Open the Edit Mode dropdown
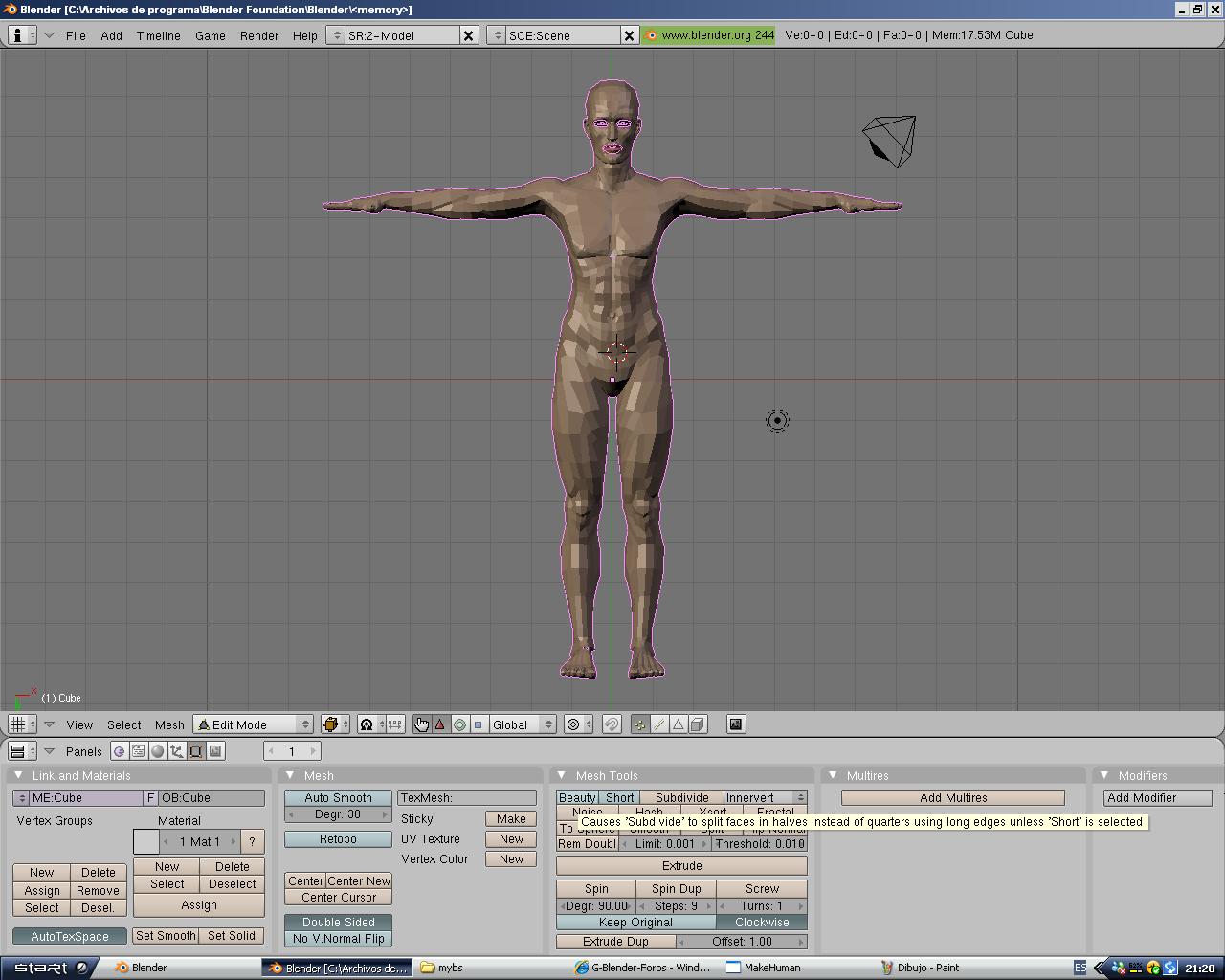 [x=254, y=724]
